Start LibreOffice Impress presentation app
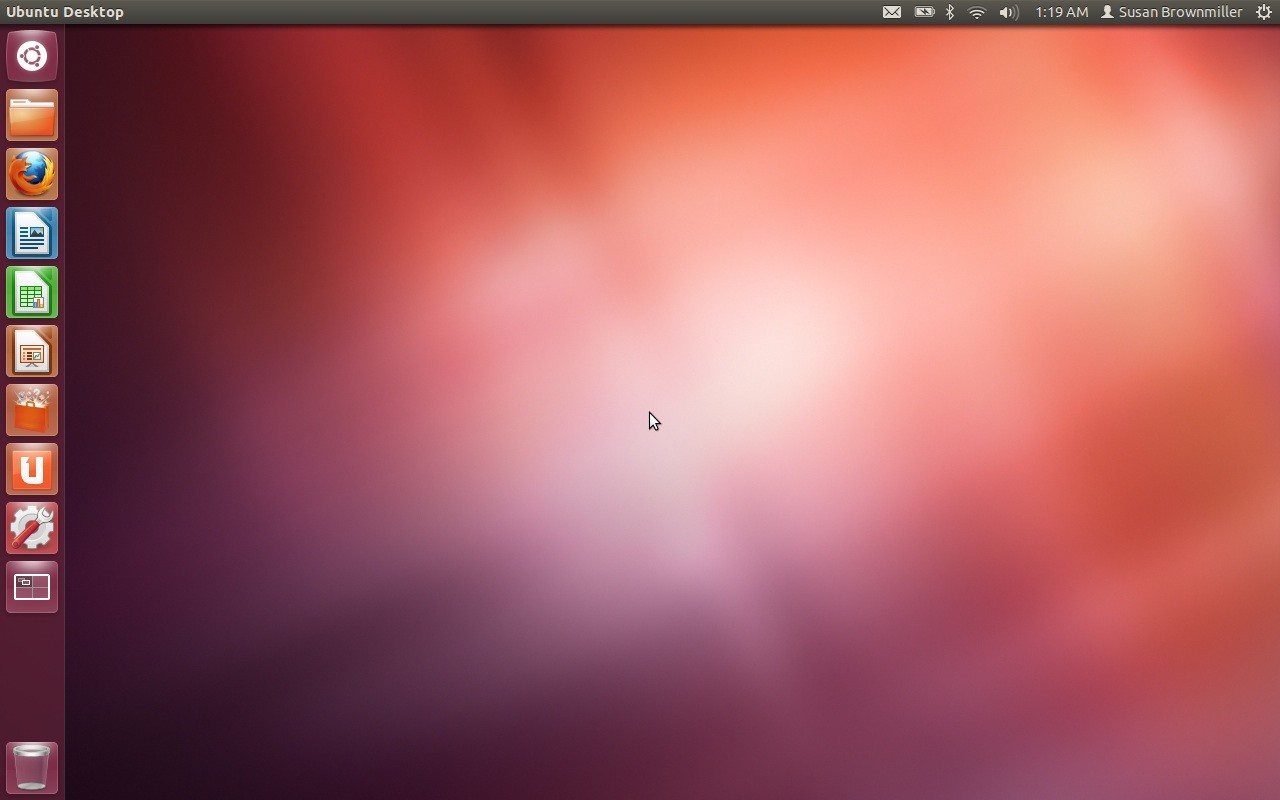 pos(32,351)
